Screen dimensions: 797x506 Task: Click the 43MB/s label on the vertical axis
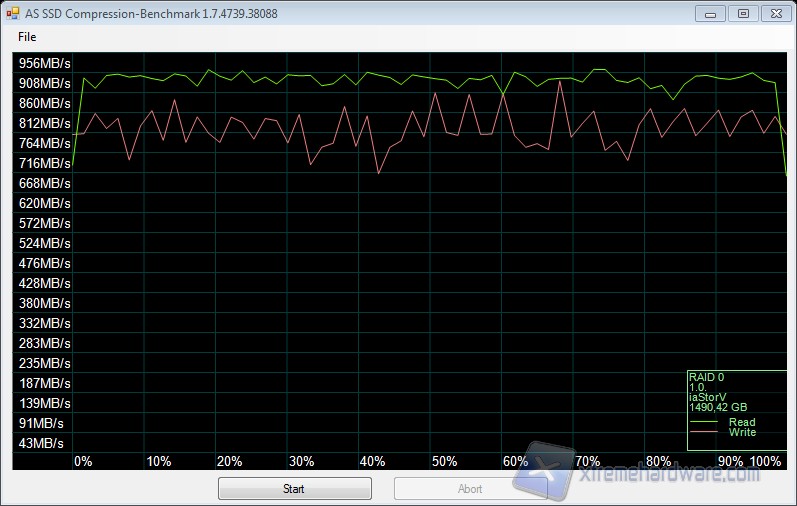41,443
